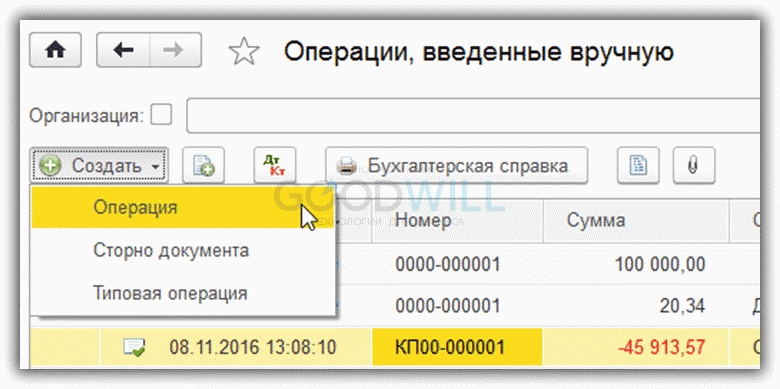Navigate forward with the right arrow
Viewport: 780px width, 389px height.
[175, 50]
